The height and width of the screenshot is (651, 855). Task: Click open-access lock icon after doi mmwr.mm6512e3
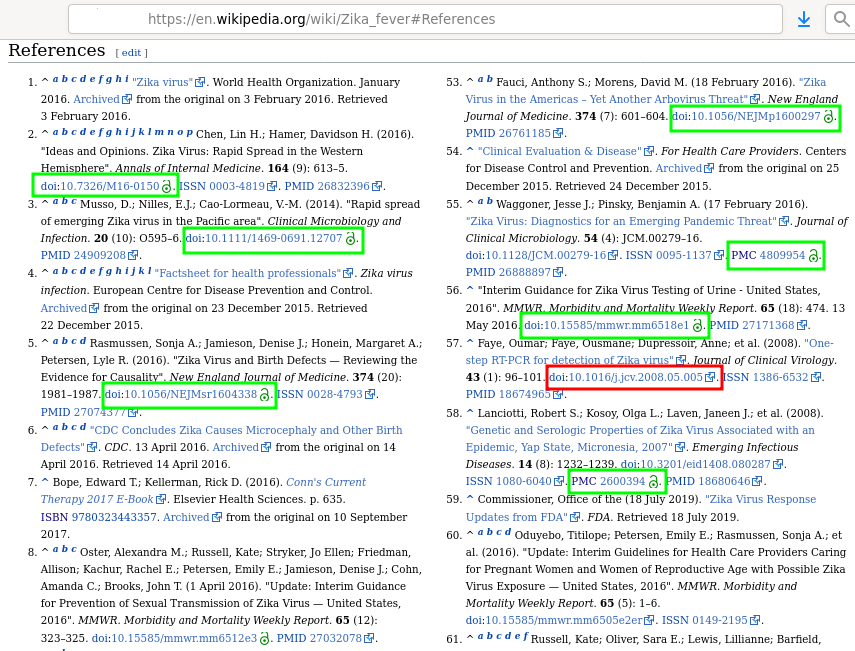click(264, 638)
